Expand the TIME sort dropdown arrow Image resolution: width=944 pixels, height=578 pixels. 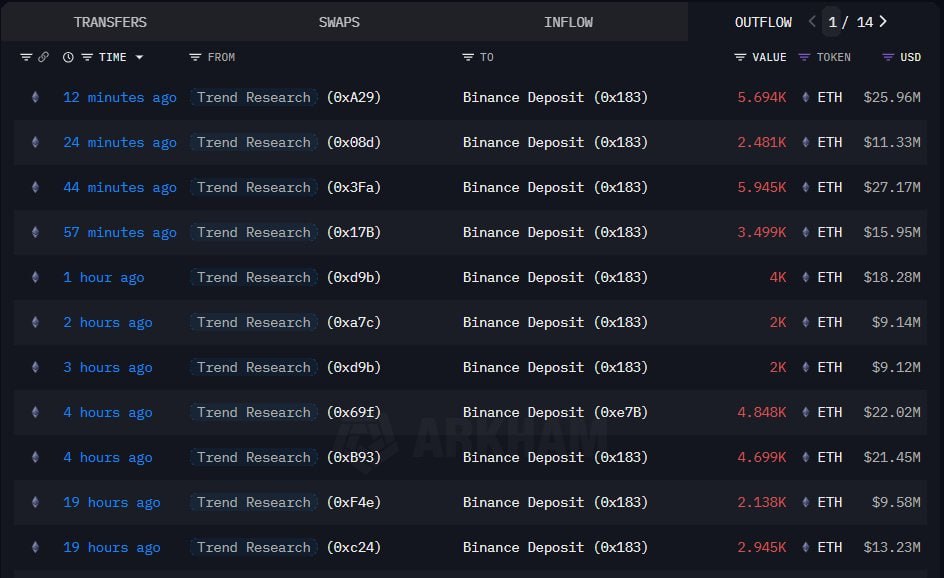tap(139, 57)
